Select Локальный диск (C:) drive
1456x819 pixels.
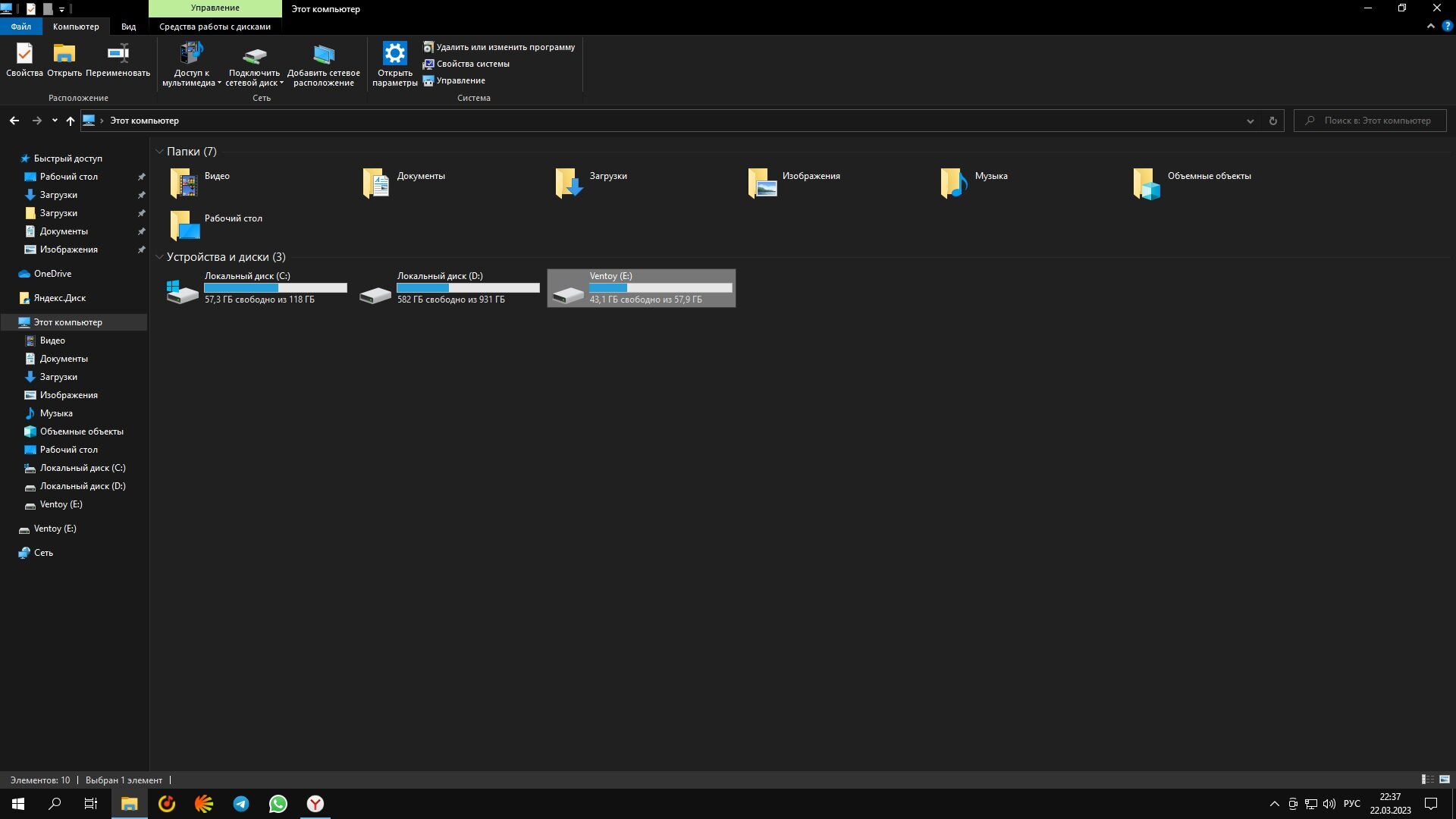tap(257, 288)
